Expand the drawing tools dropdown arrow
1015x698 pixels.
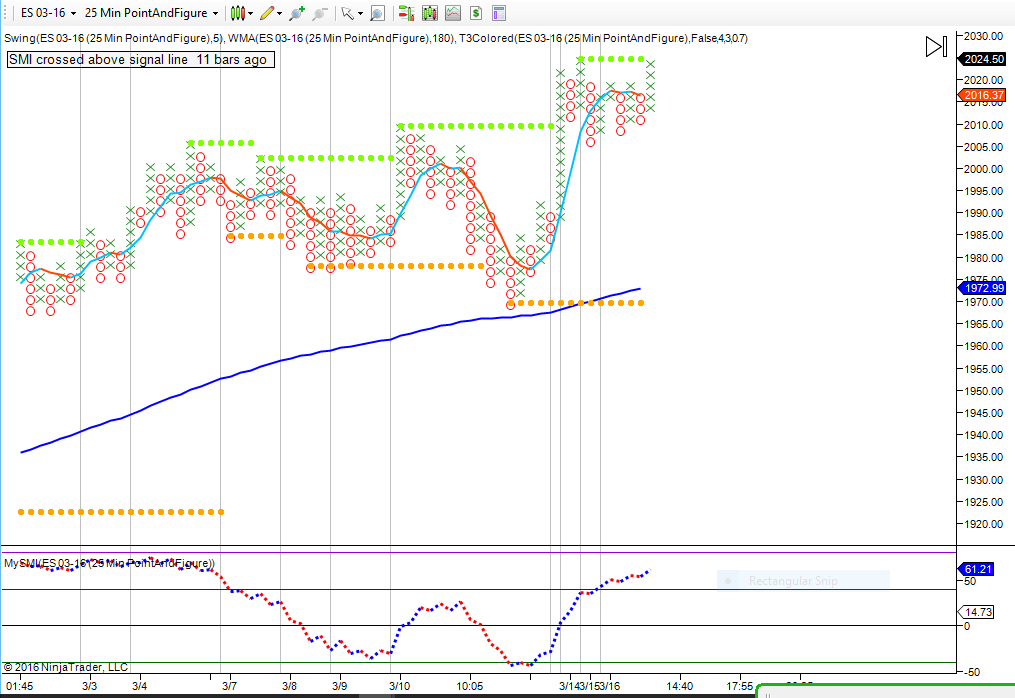coord(280,14)
